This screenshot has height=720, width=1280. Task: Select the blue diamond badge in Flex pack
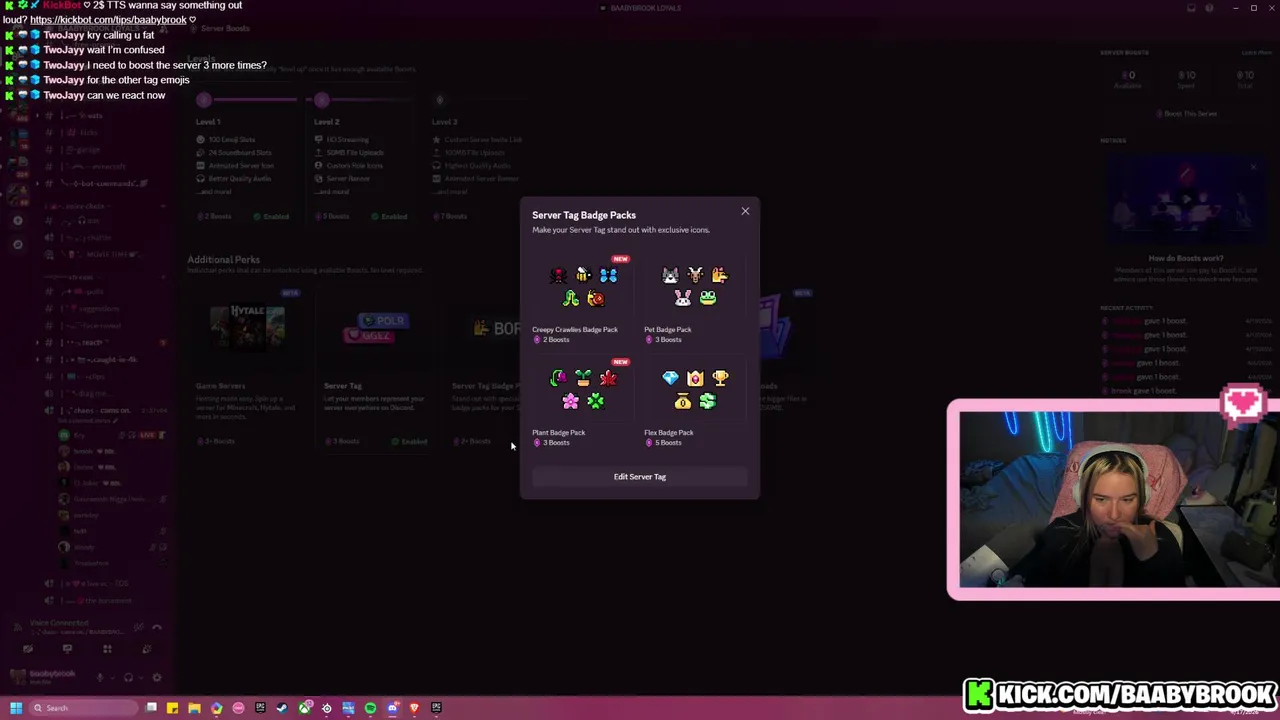(670, 378)
